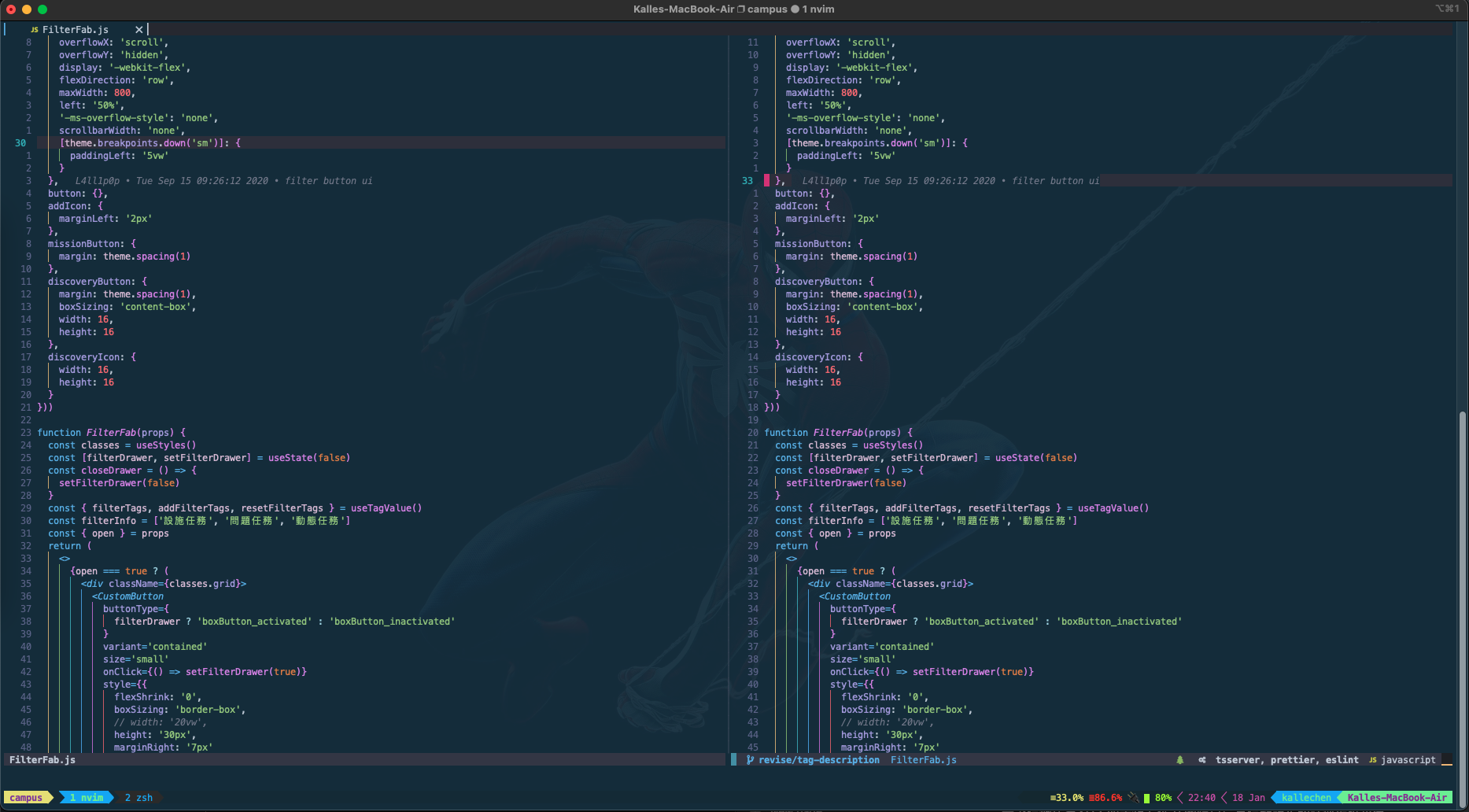Click the macOS green zoom window button
The width and height of the screenshot is (1469, 812).
click(x=42, y=9)
